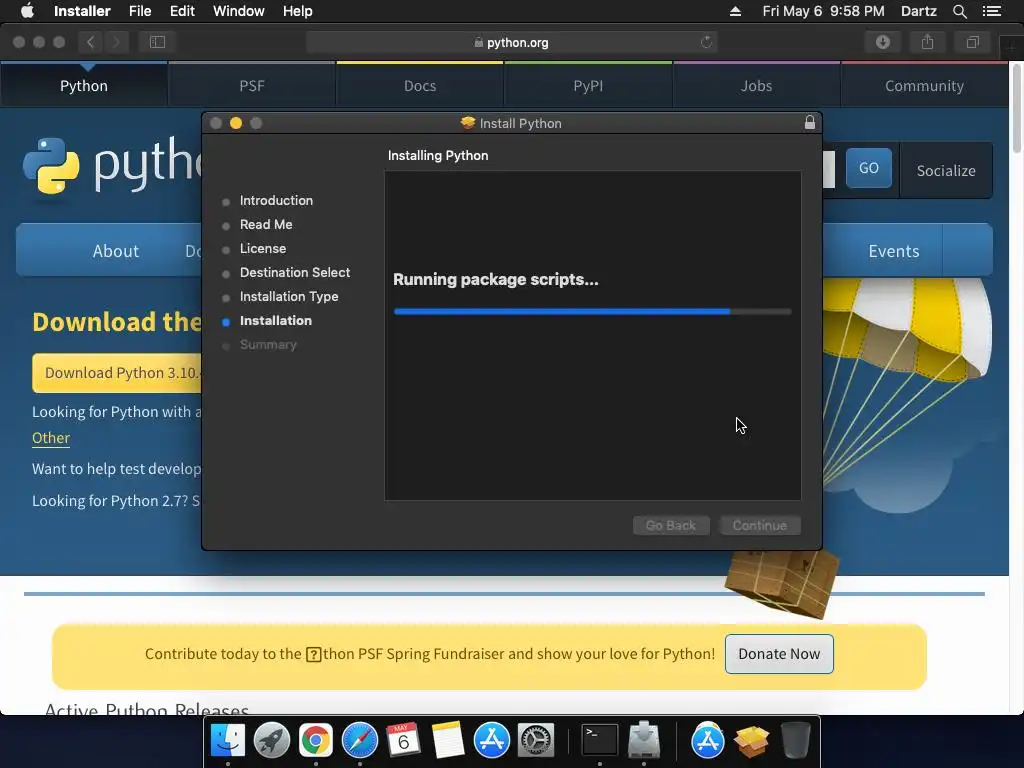
Task: Select the Docs tab
Action: [420, 86]
